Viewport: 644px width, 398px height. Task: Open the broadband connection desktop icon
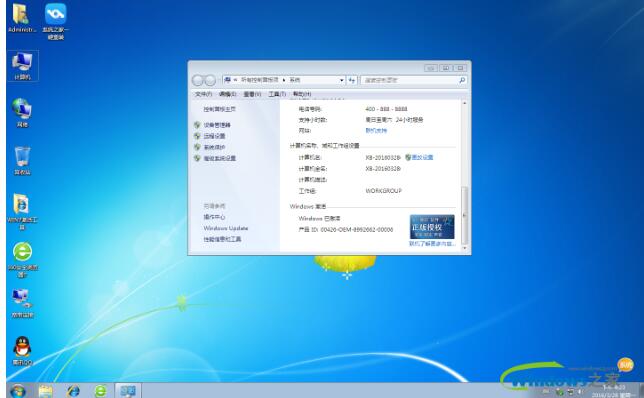22,303
